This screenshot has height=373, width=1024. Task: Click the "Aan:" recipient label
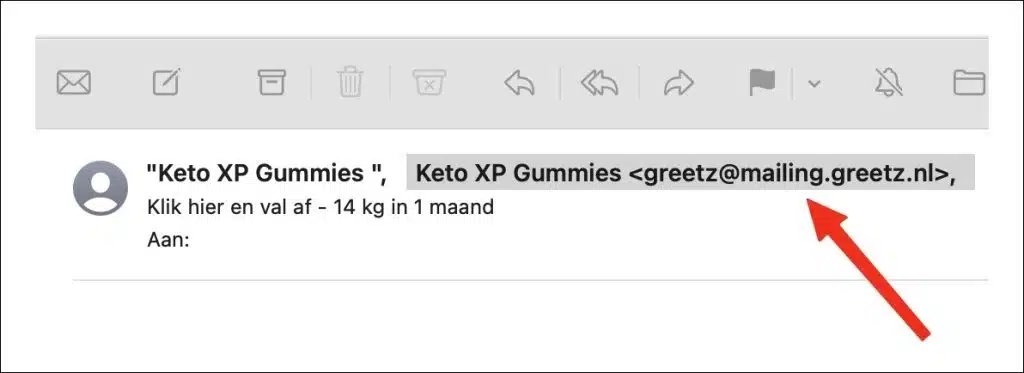click(168, 240)
